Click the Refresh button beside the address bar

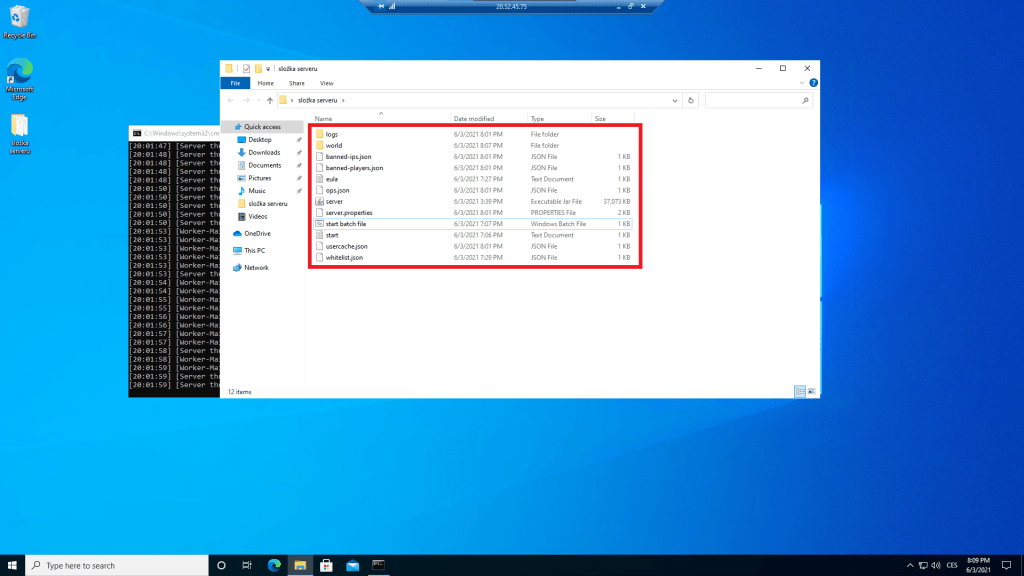click(691, 101)
